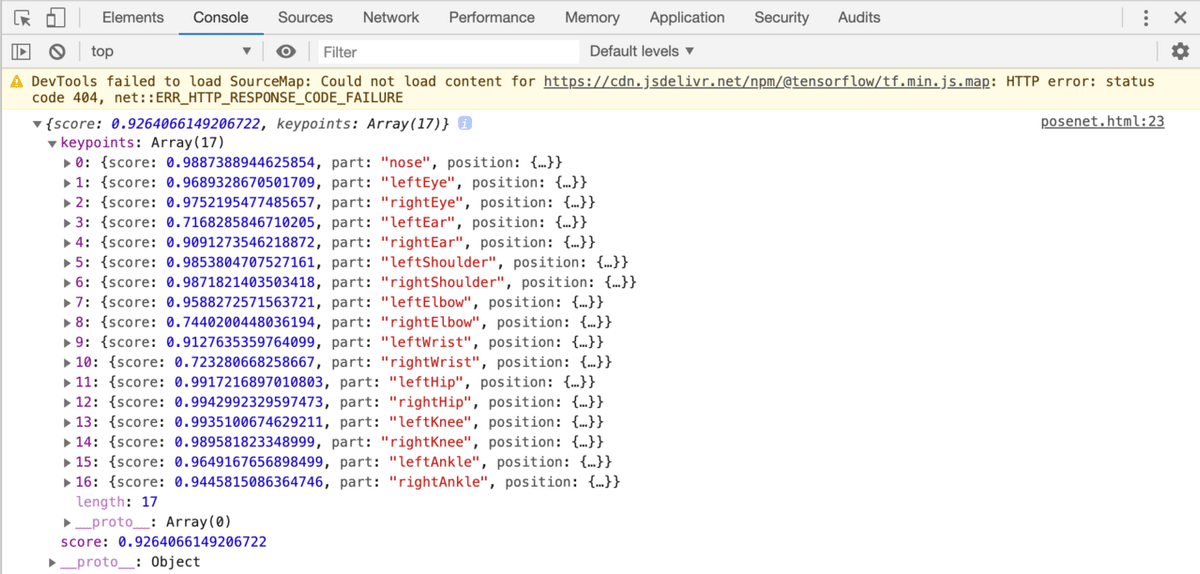Toggle the live expression eye icon
This screenshot has height=574, width=1200.
pyautogui.click(x=287, y=51)
